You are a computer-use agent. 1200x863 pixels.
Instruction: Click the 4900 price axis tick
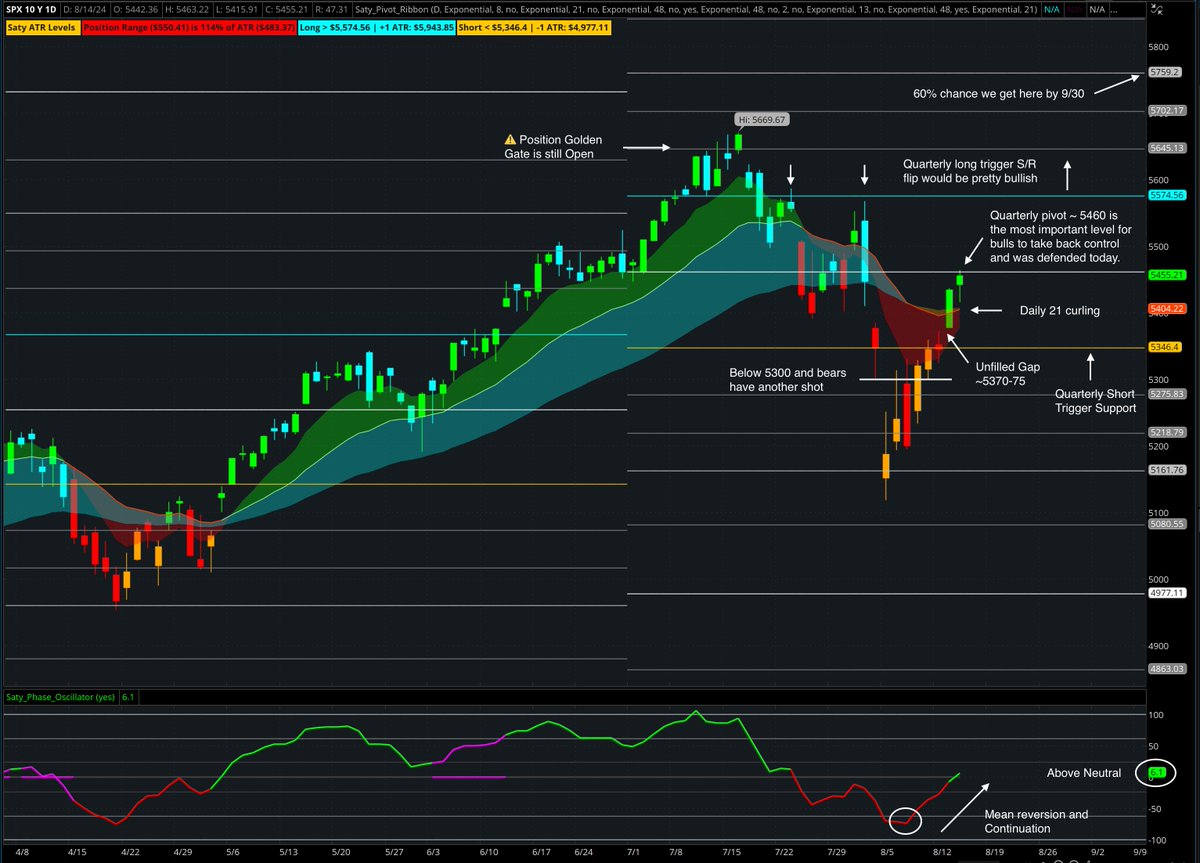point(1159,646)
